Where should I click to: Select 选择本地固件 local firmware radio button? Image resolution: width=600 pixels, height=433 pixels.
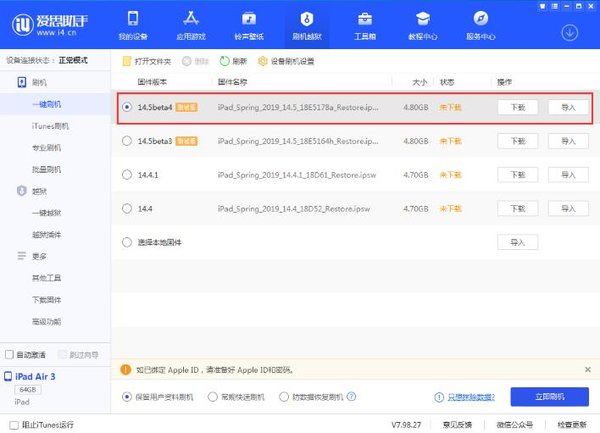point(127,242)
